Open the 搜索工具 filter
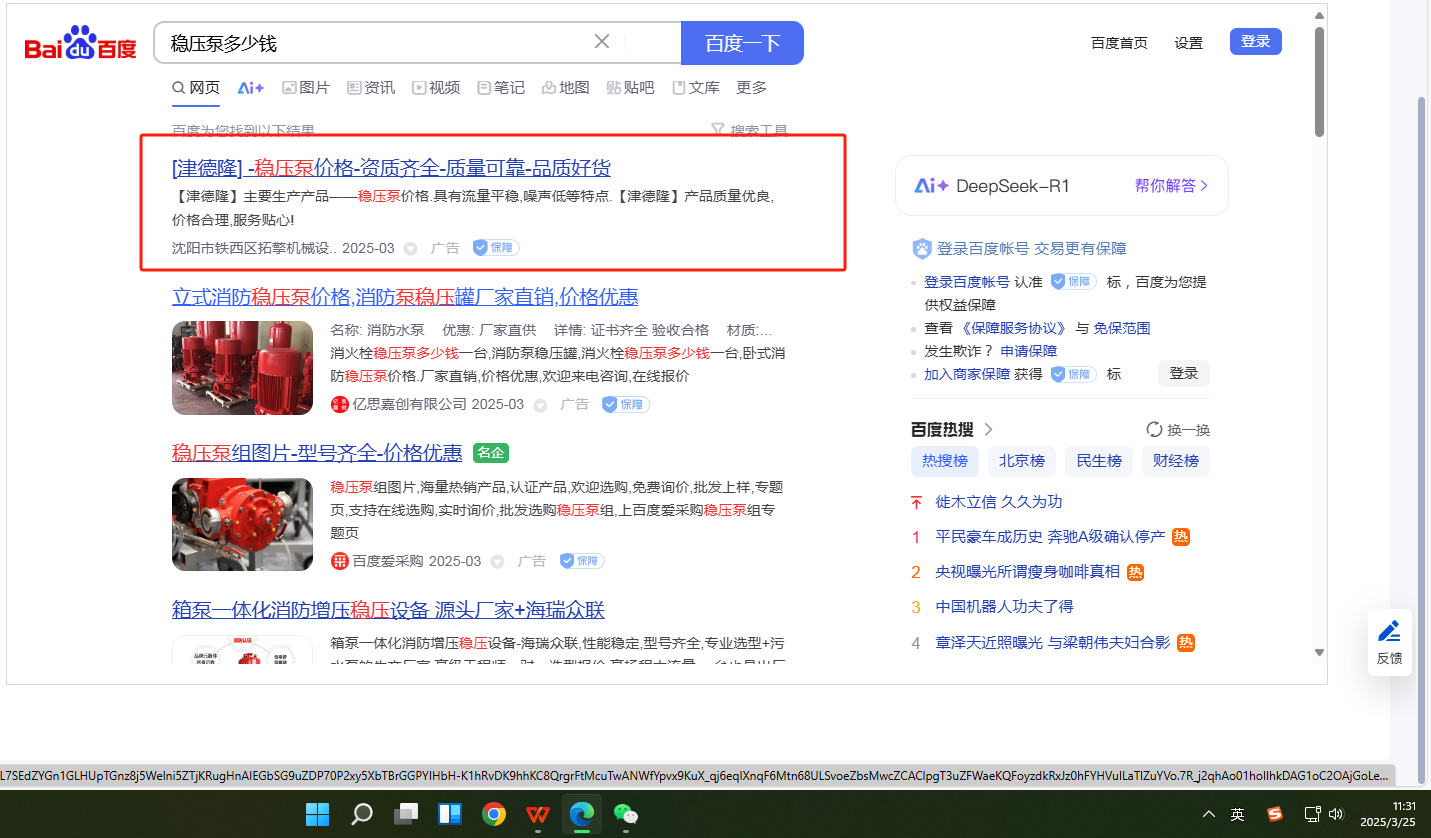 pos(749,130)
